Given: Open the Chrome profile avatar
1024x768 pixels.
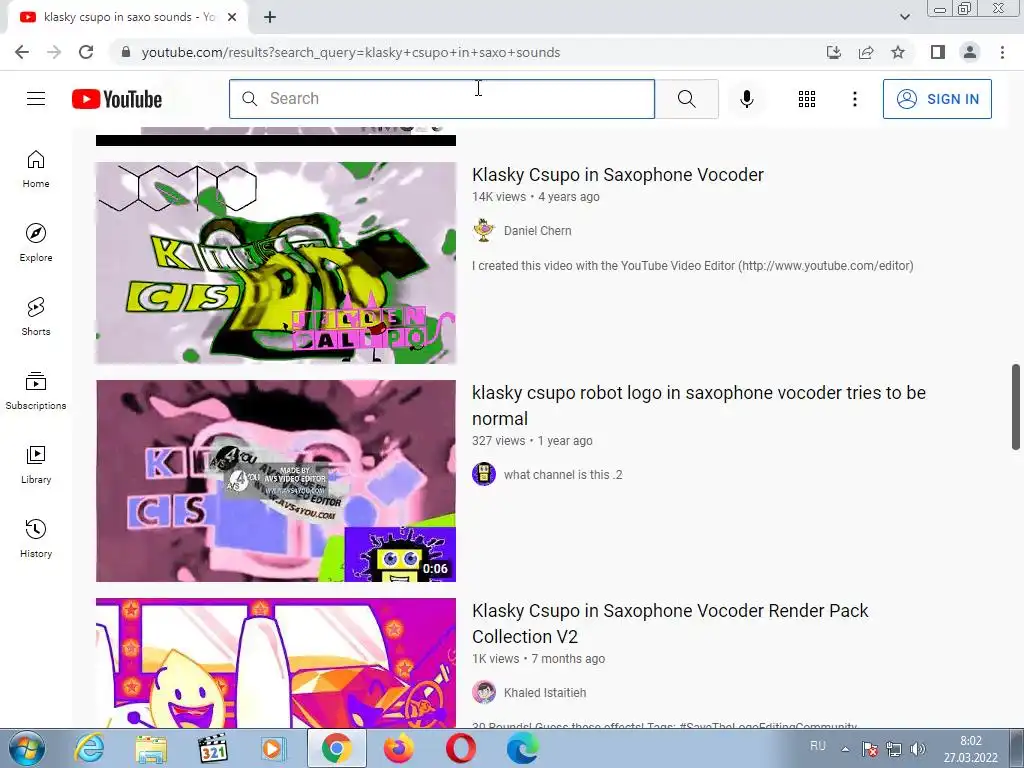Looking at the screenshot, I should (x=970, y=52).
